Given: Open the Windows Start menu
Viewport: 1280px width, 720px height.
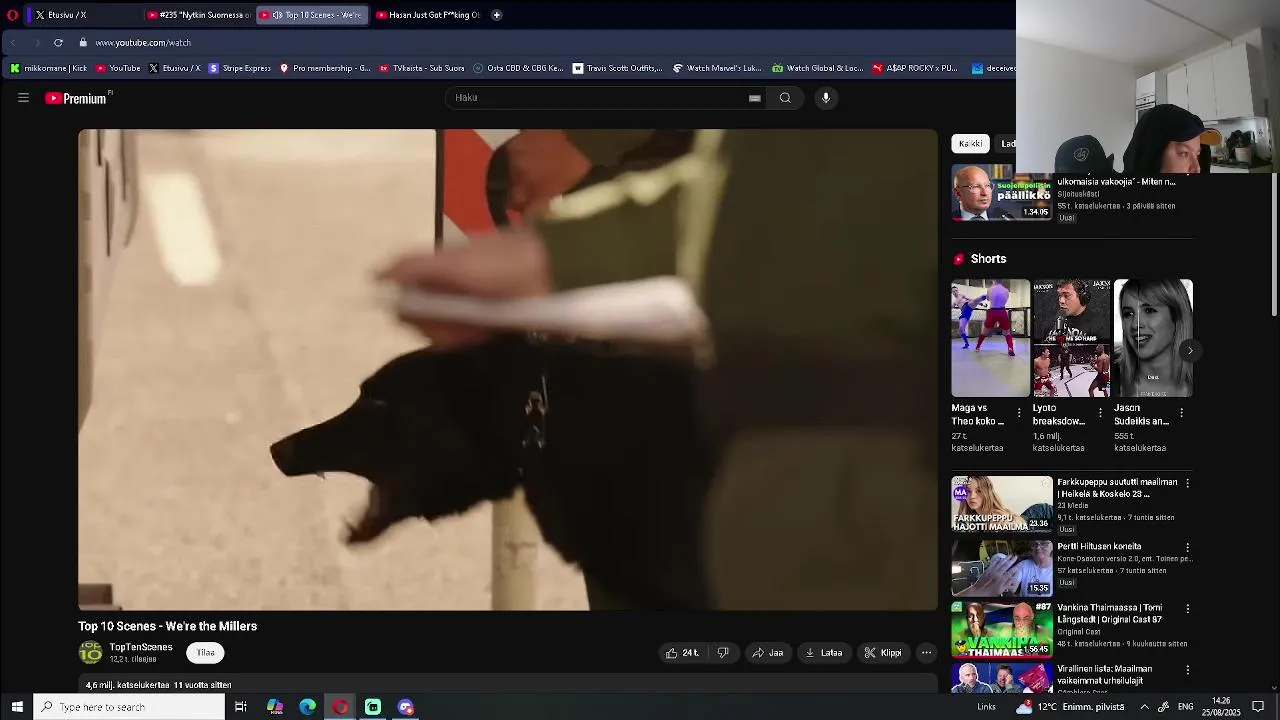Looking at the screenshot, I should click(x=16, y=707).
